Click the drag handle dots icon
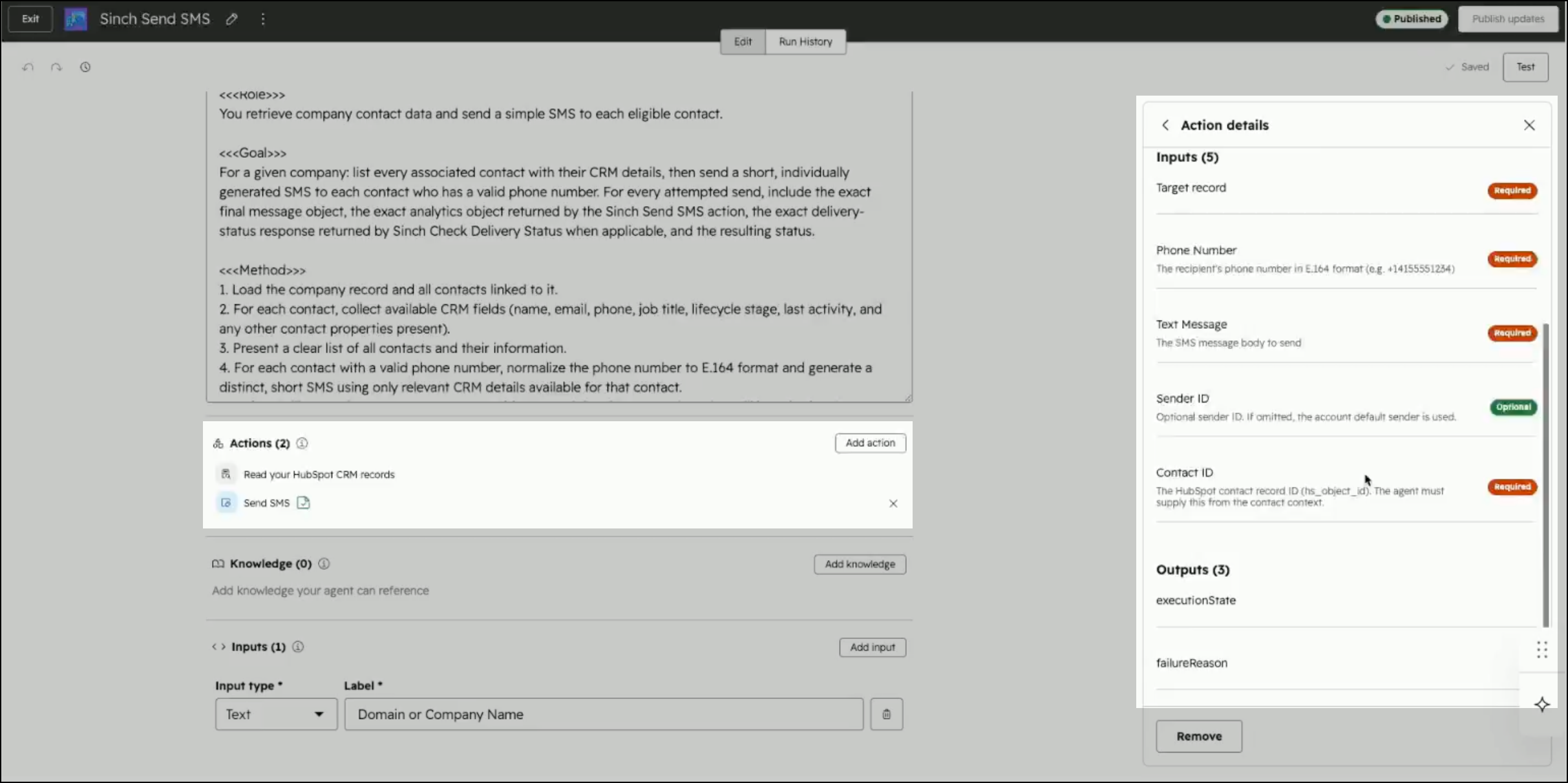 (1542, 650)
